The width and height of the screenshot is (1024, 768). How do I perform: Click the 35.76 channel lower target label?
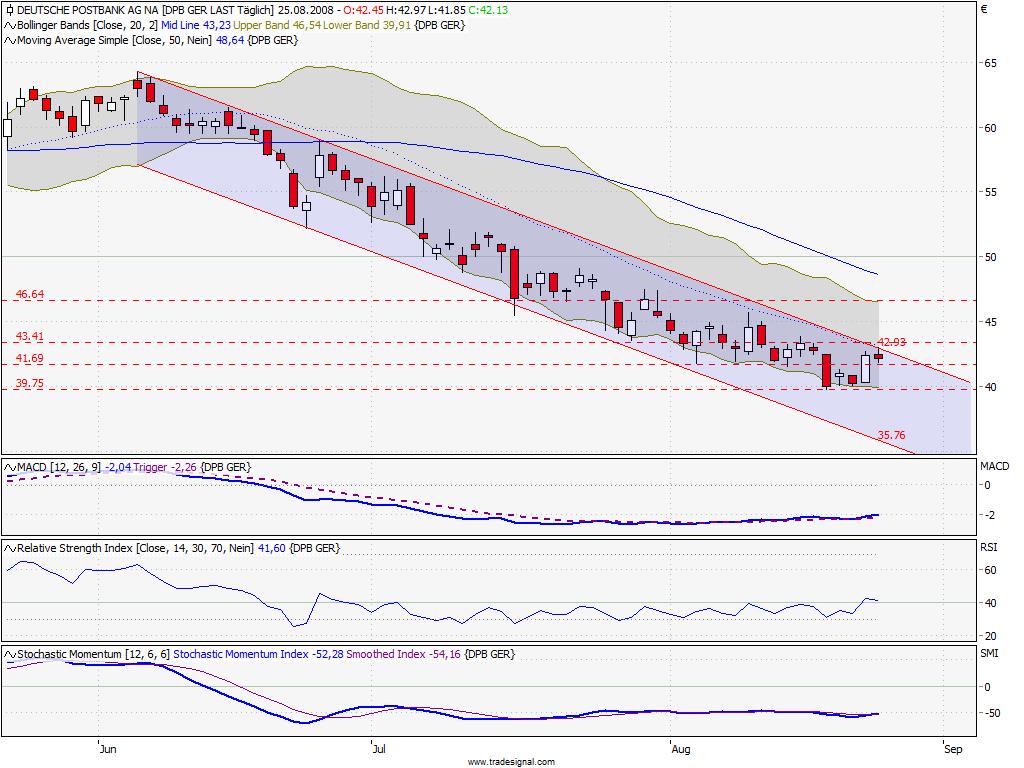(x=891, y=435)
